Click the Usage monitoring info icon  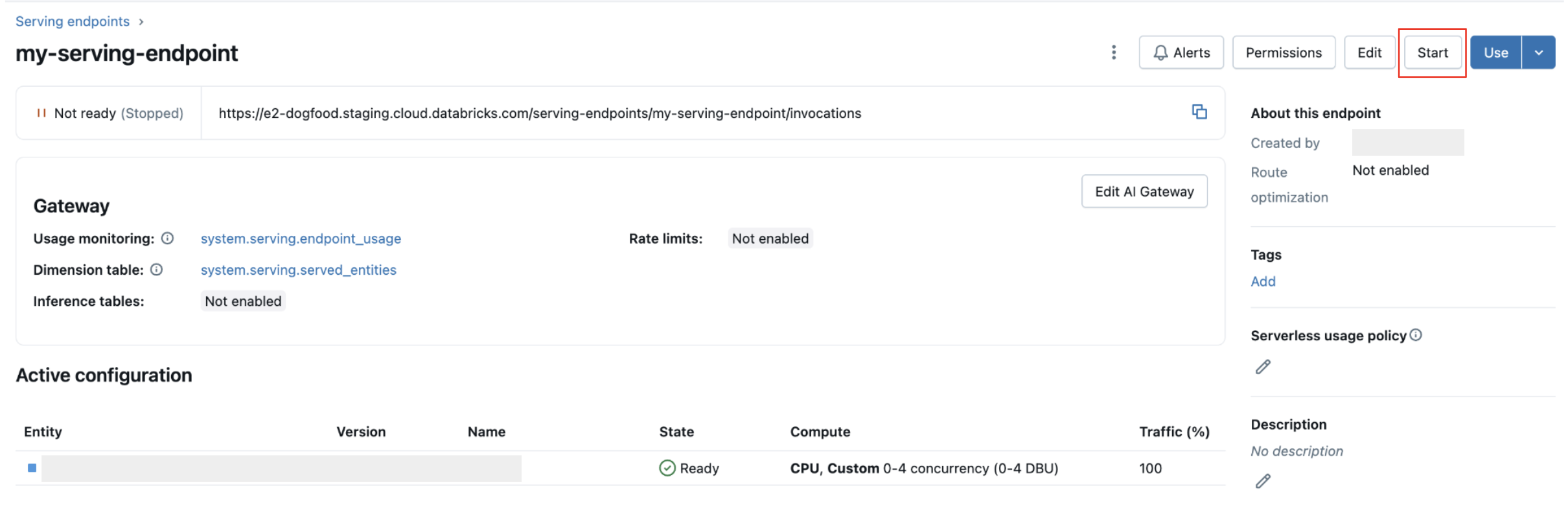point(167,239)
